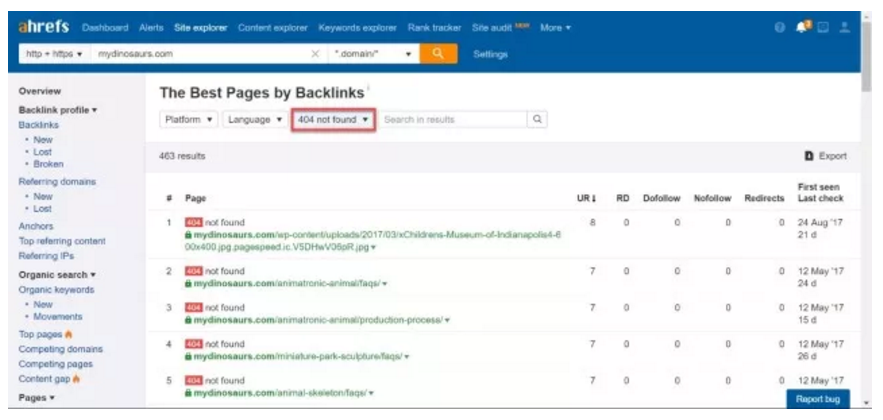This screenshot has width=883, height=420.
Task: Click the orange search button
Action: point(438,54)
